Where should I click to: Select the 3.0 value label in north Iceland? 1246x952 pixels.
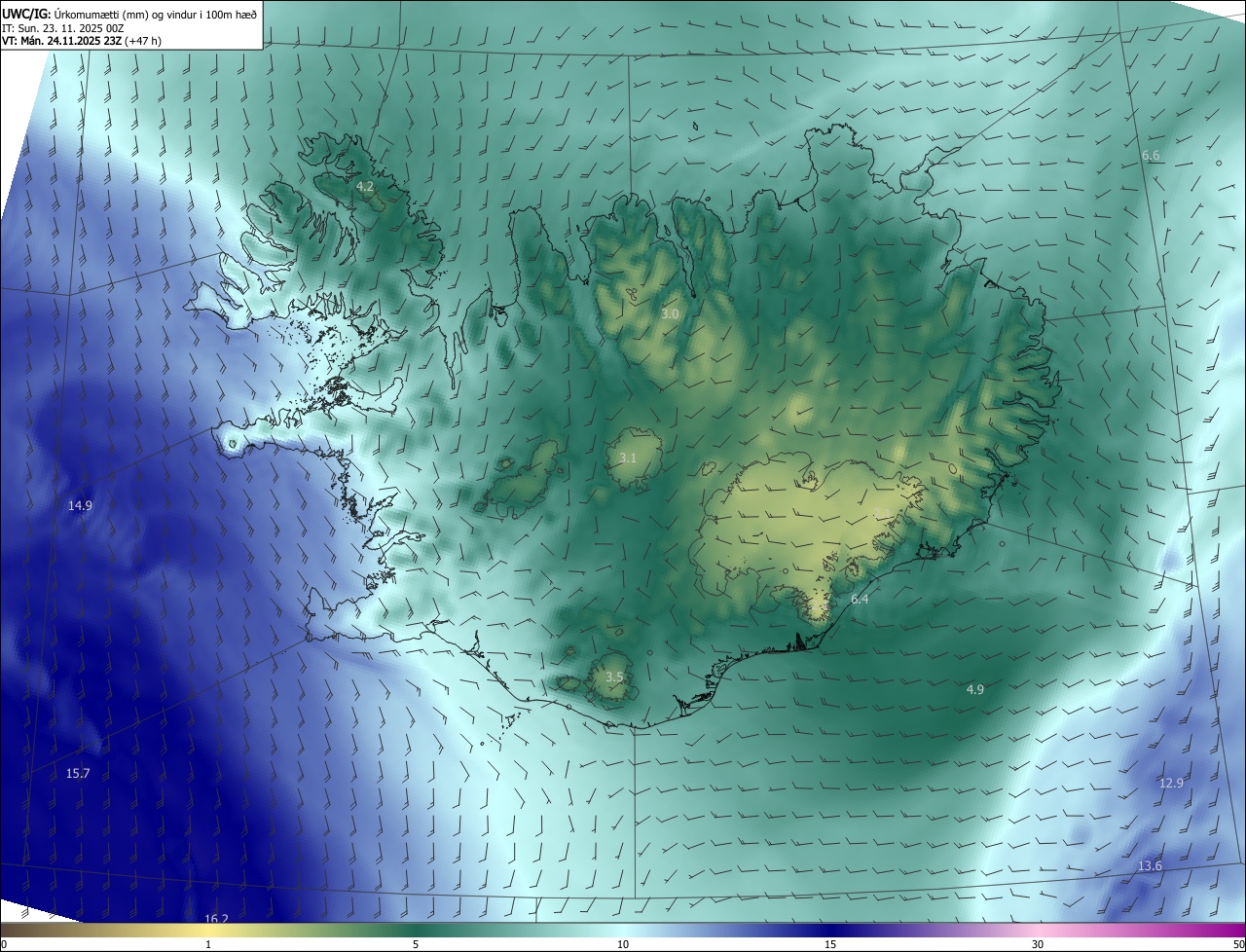pyautogui.click(x=670, y=313)
